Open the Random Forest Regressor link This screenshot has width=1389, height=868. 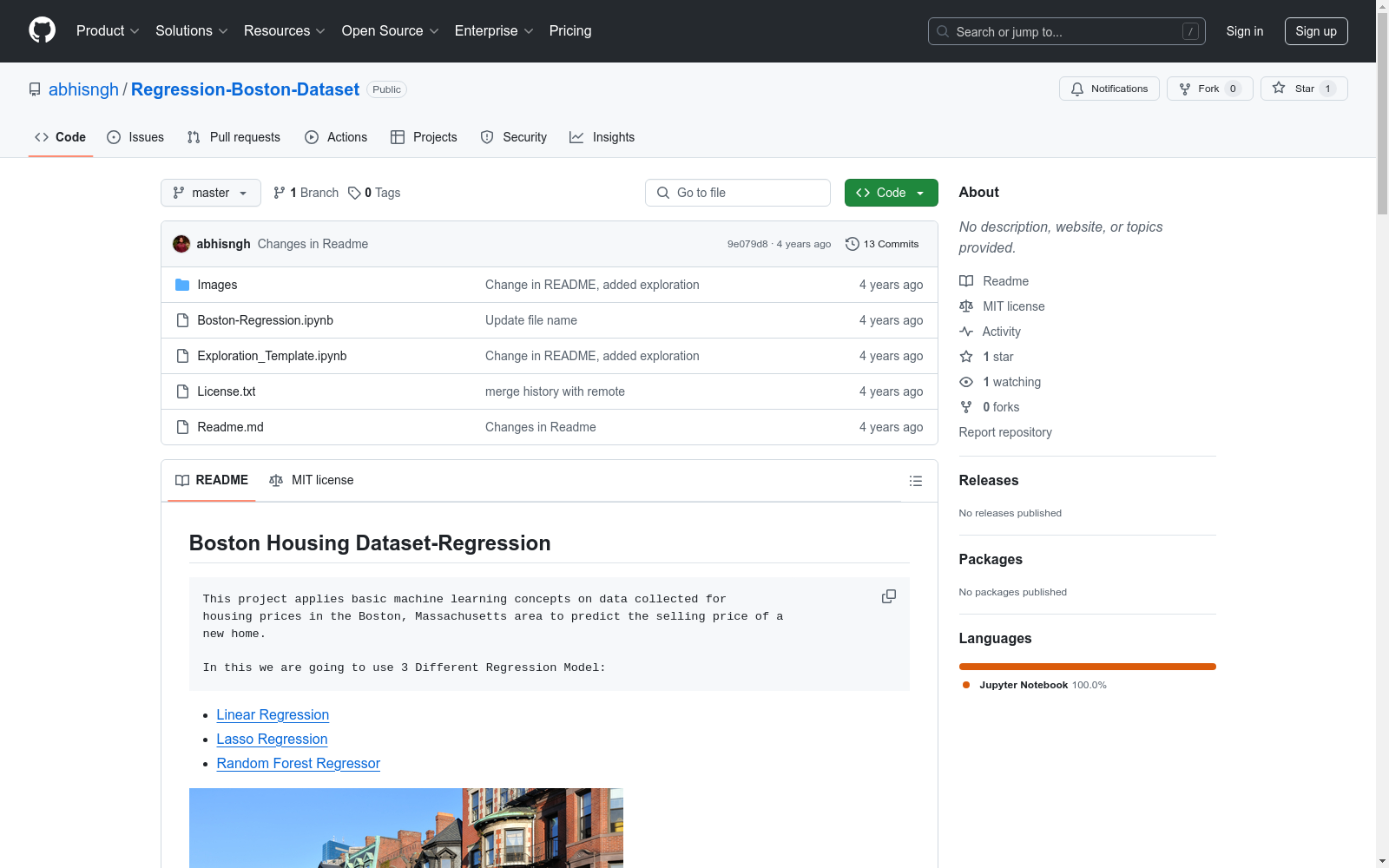click(x=299, y=763)
